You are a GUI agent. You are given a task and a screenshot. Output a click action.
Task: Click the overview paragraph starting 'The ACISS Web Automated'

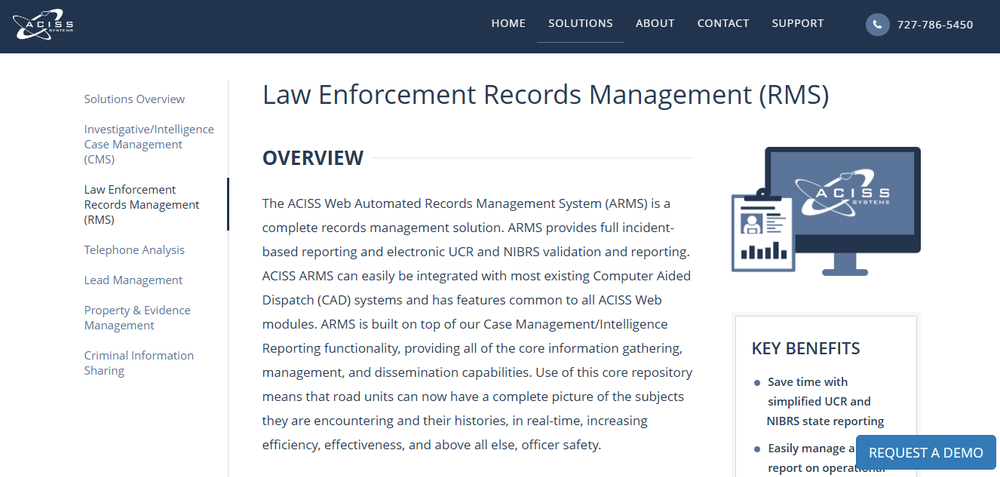[477, 324]
